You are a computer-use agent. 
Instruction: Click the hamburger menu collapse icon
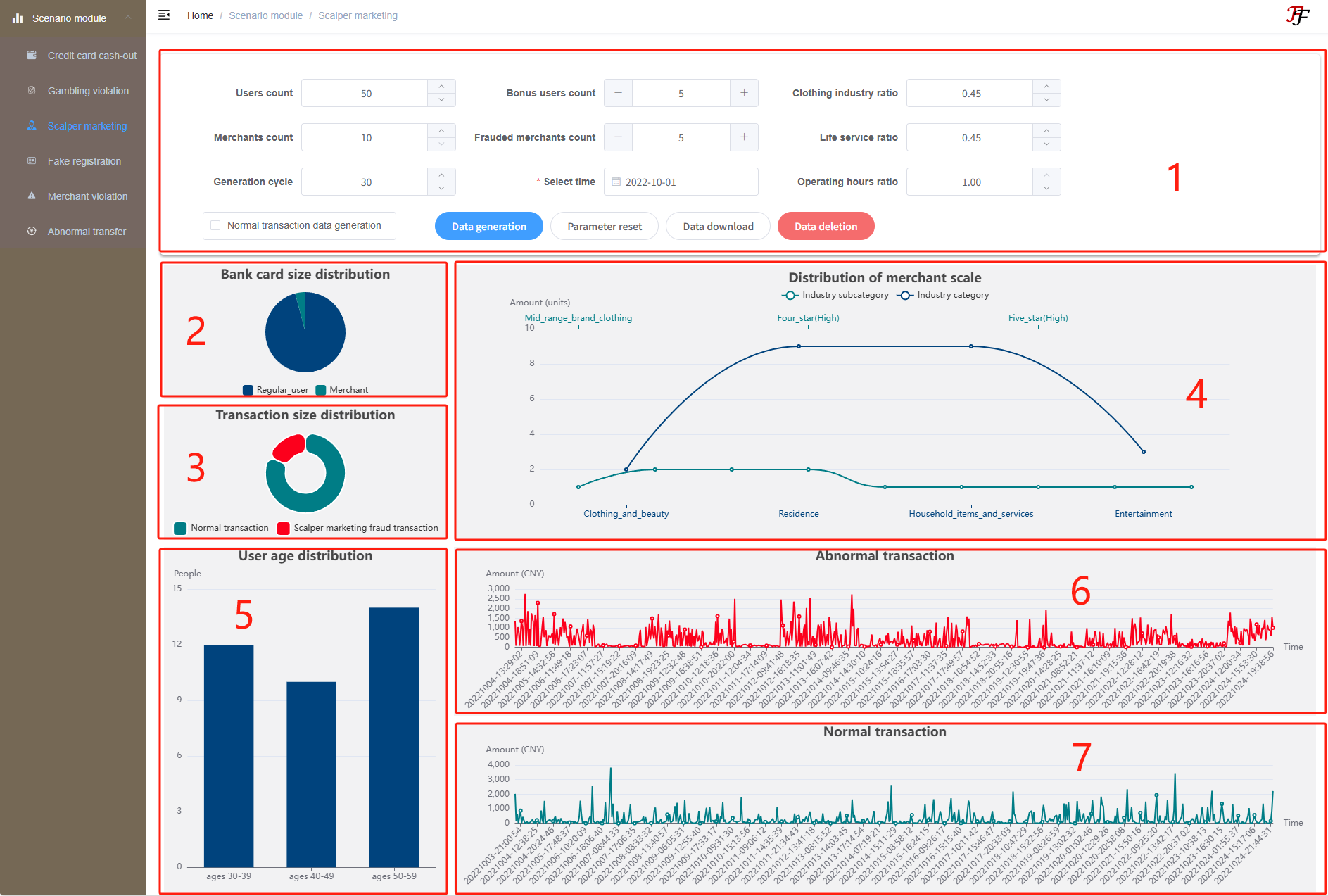click(x=164, y=15)
